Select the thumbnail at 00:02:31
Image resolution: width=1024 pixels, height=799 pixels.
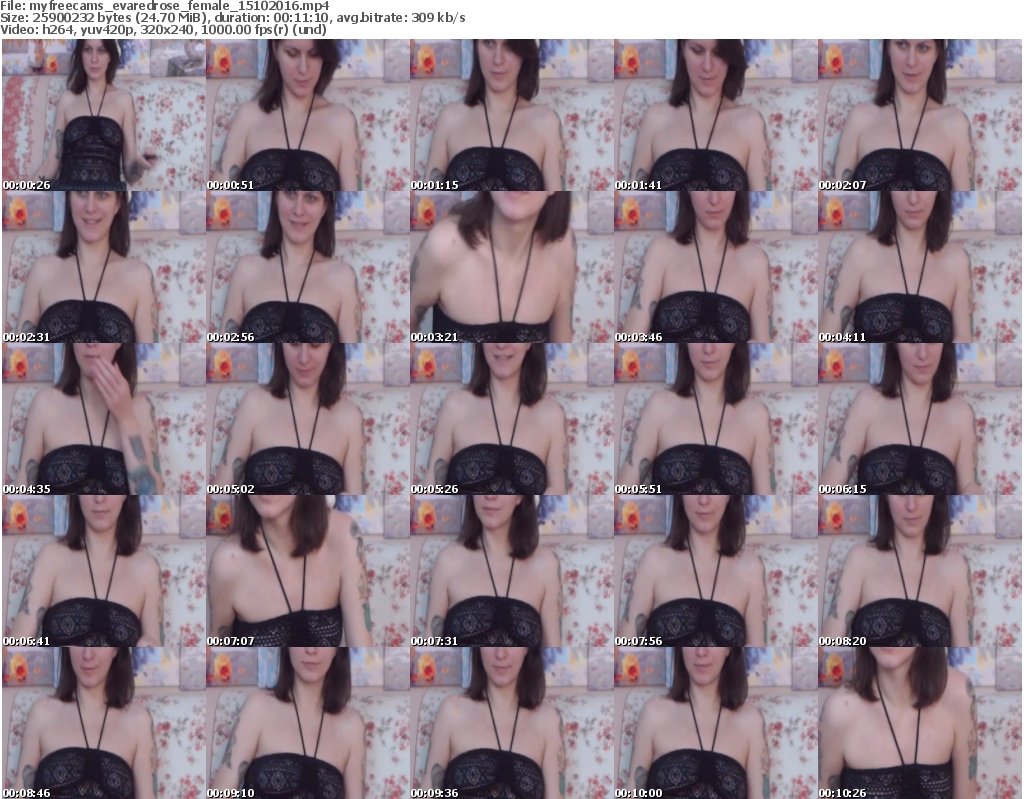coord(103,267)
